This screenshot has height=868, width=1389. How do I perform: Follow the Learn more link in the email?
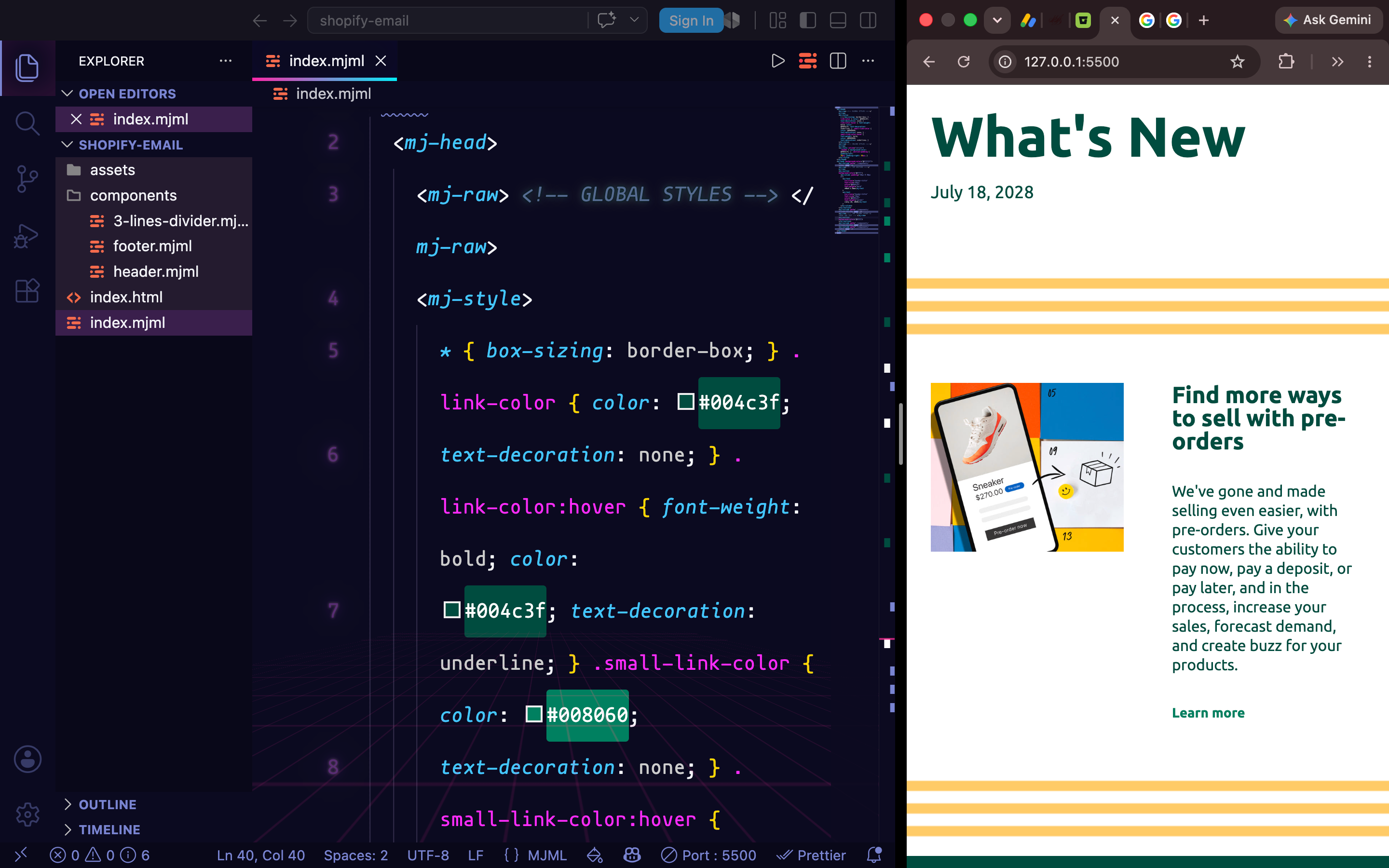tap(1208, 712)
